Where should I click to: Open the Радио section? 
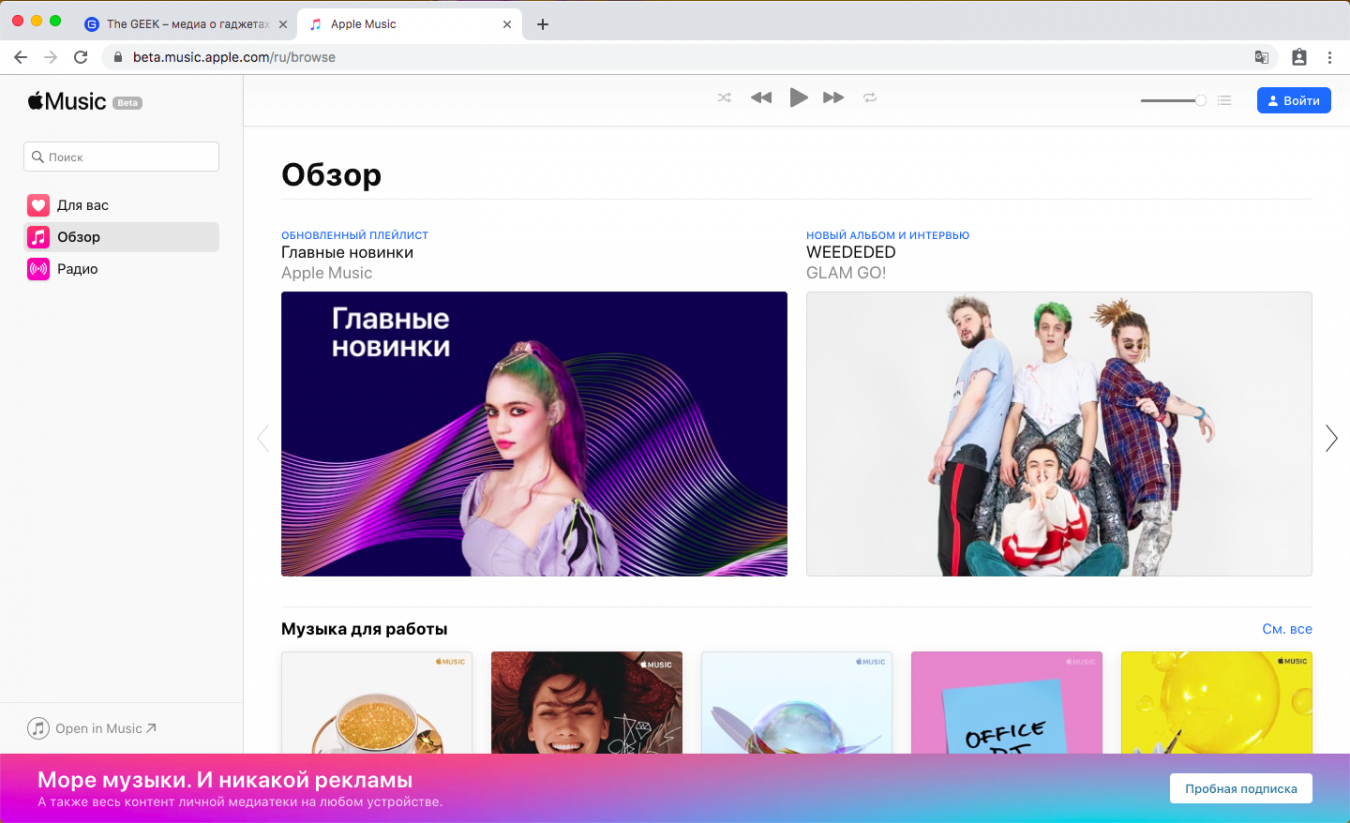121,269
